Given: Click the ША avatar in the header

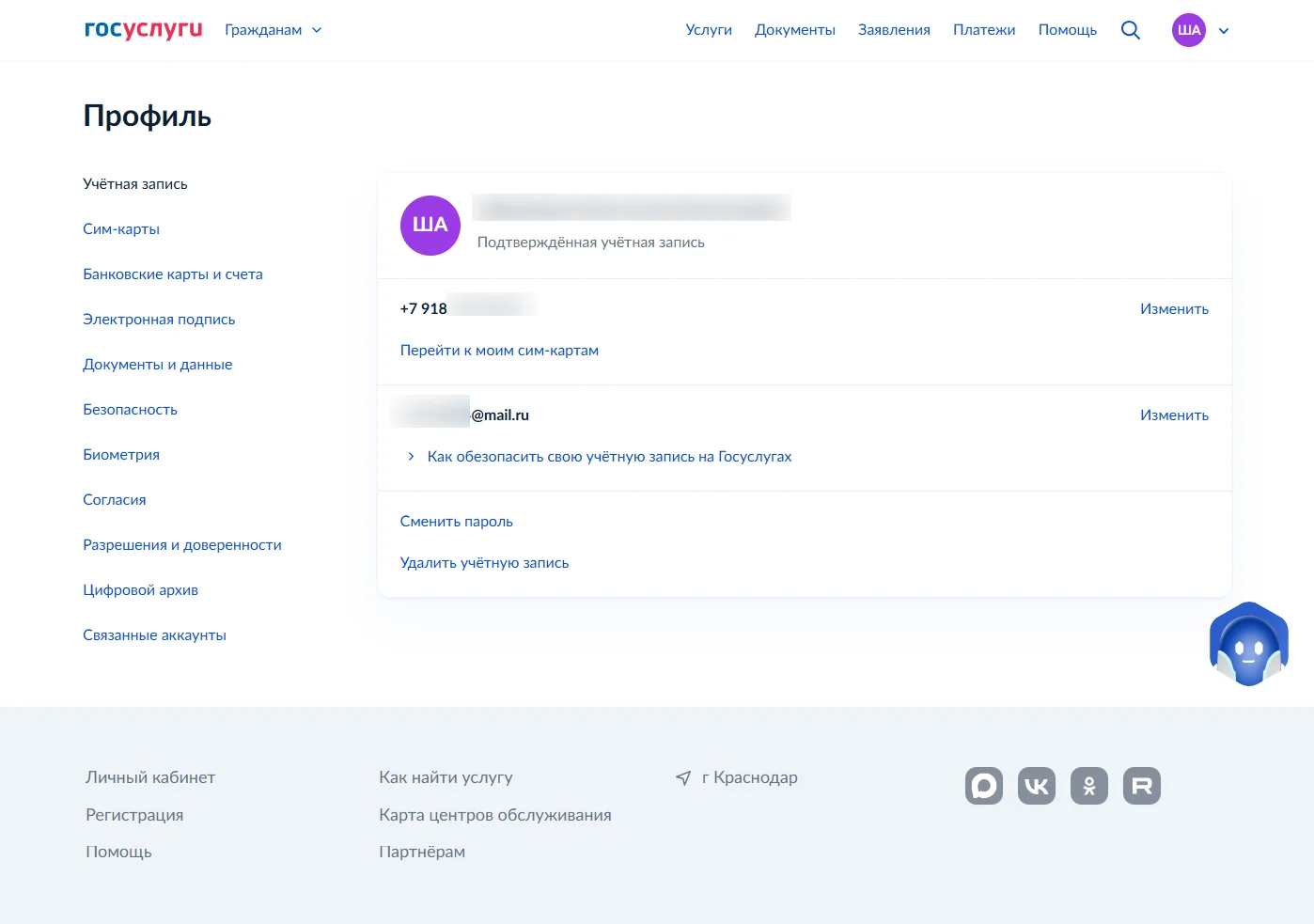Looking at the screenshot, I should pyautogui.click(x=1189, y=30).
